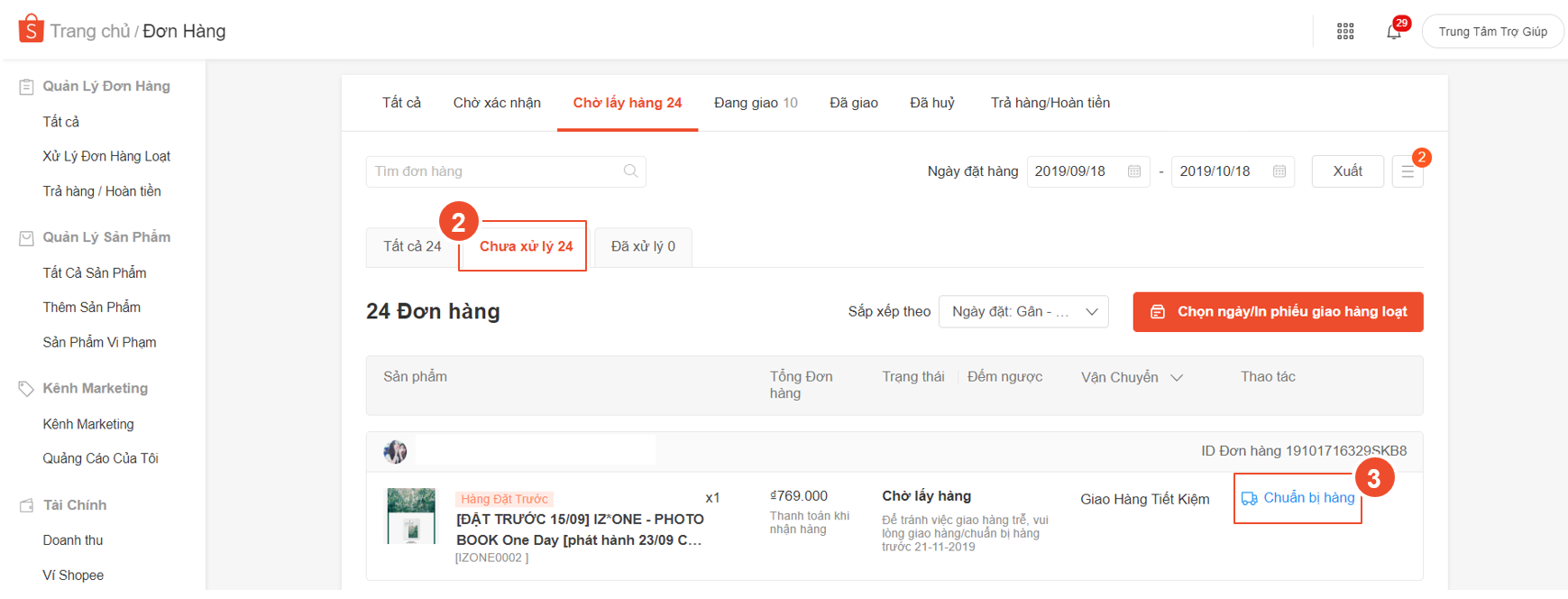Open Xử Lý Đơn Hàng Loạt in sidebar
The width and height of the screenshot is (1568, 599).
pyautogui.click(x=106, y=156)
